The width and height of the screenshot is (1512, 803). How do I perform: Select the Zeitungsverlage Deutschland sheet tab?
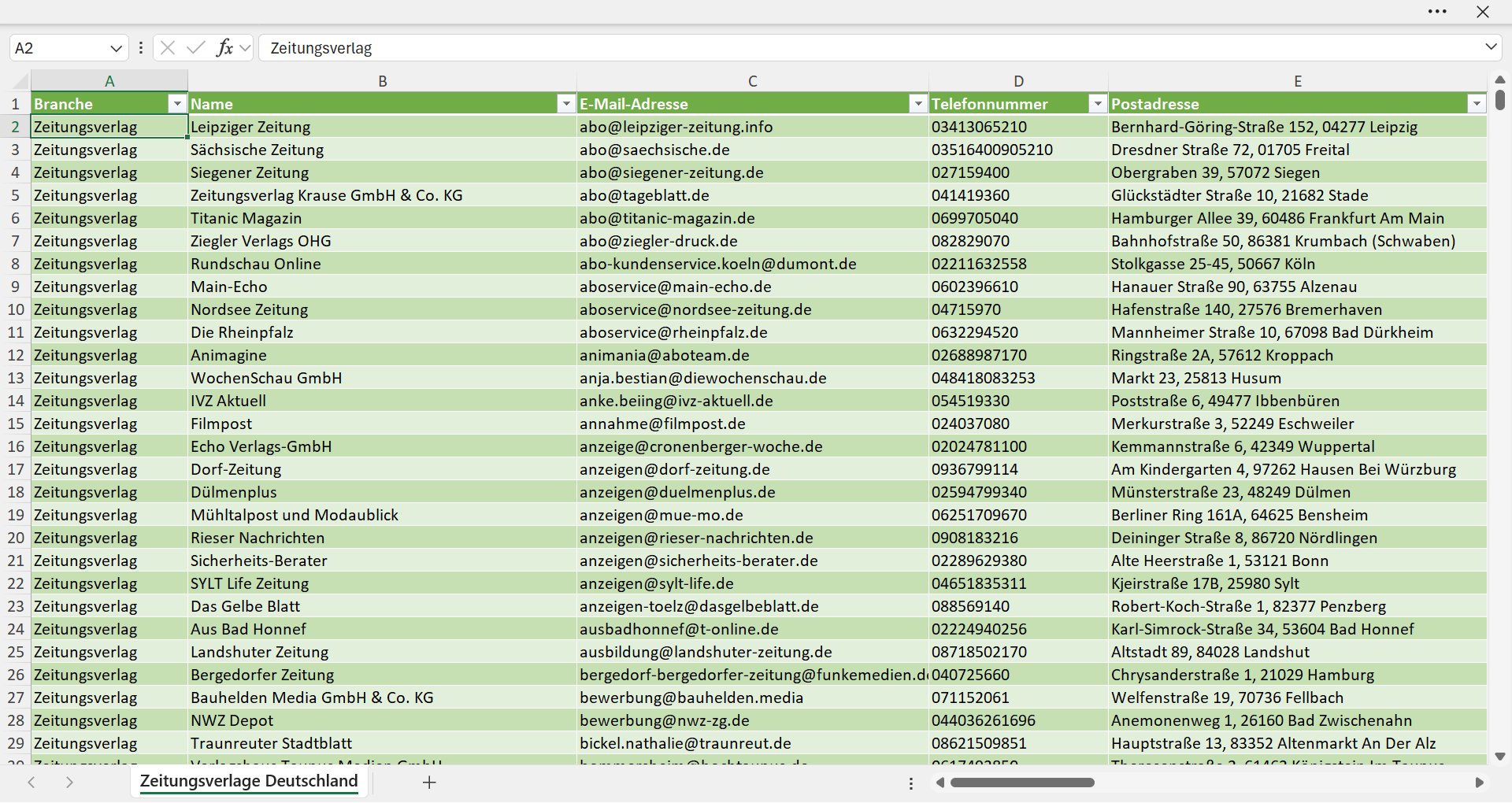(249, 781)
